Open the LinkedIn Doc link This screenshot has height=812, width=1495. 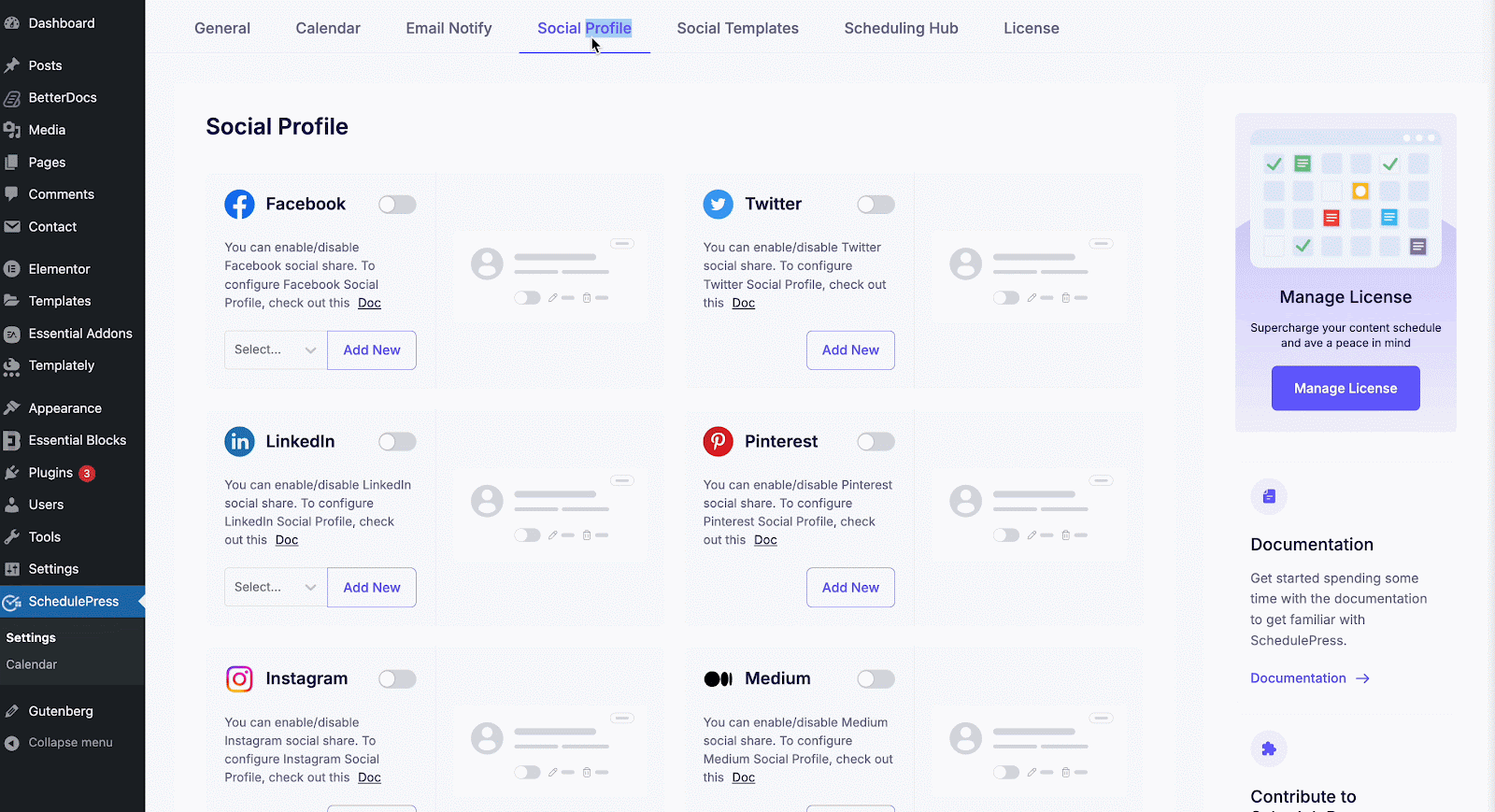[287, 540]
